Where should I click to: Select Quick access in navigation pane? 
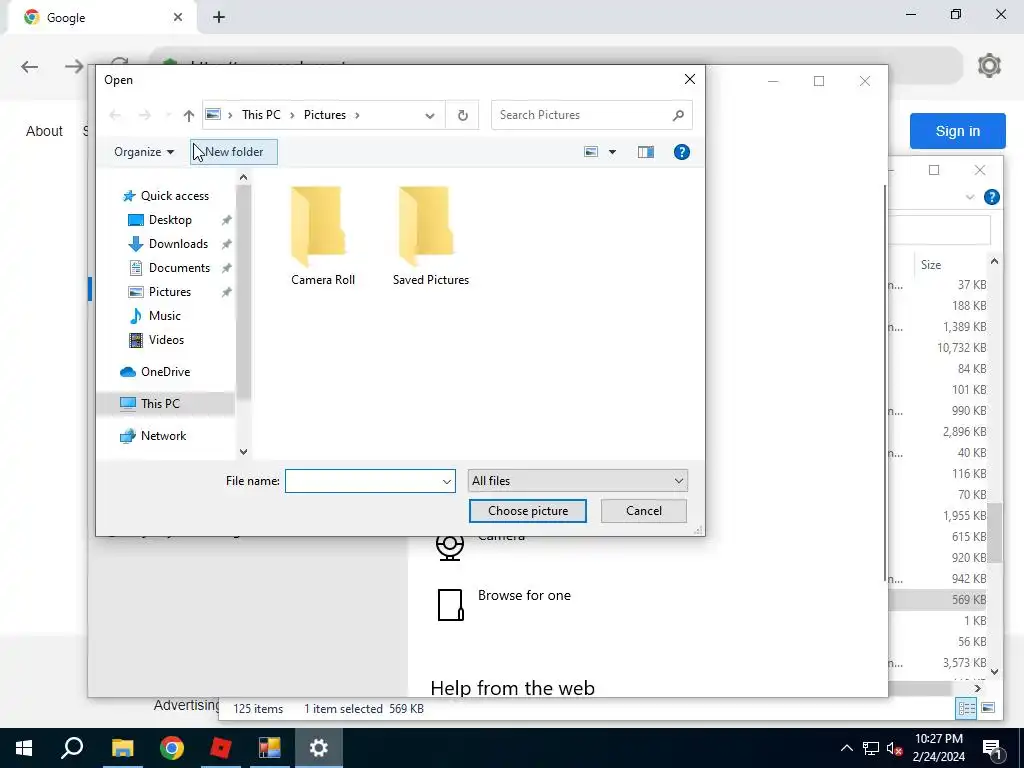tap(165, 196)
